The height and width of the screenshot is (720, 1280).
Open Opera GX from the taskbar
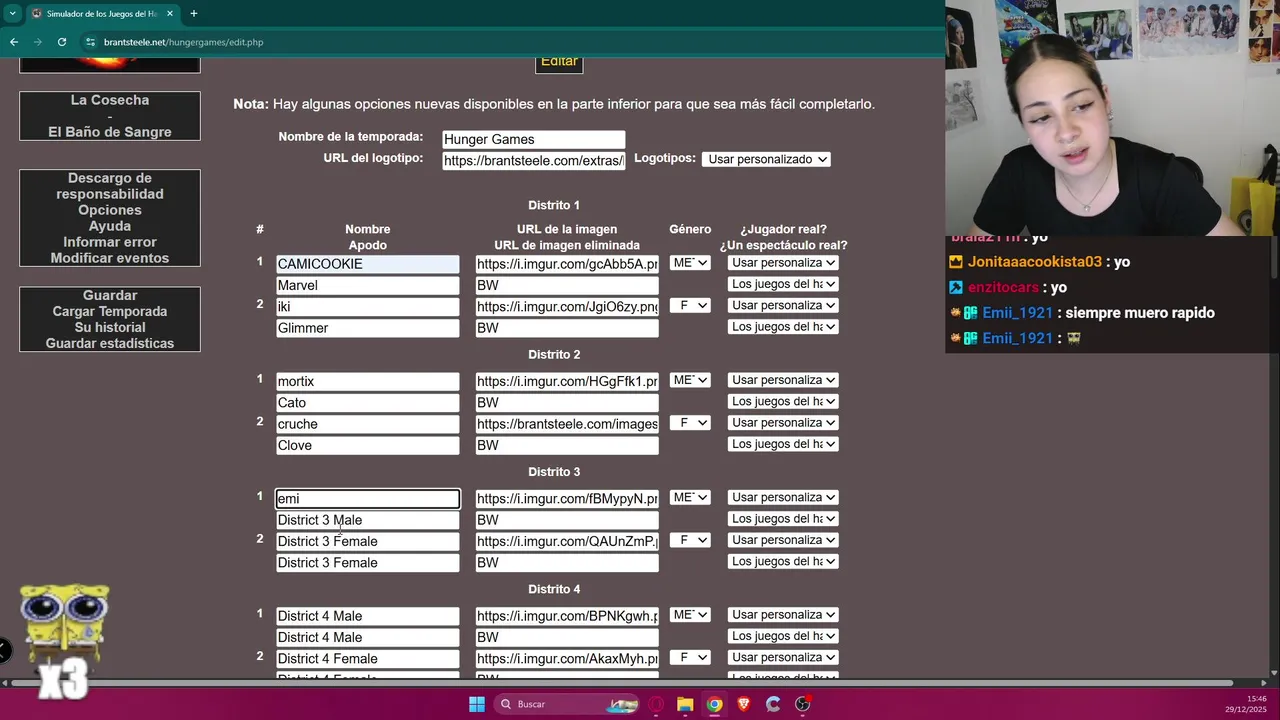pyautogui.click(x=656, y=704)
